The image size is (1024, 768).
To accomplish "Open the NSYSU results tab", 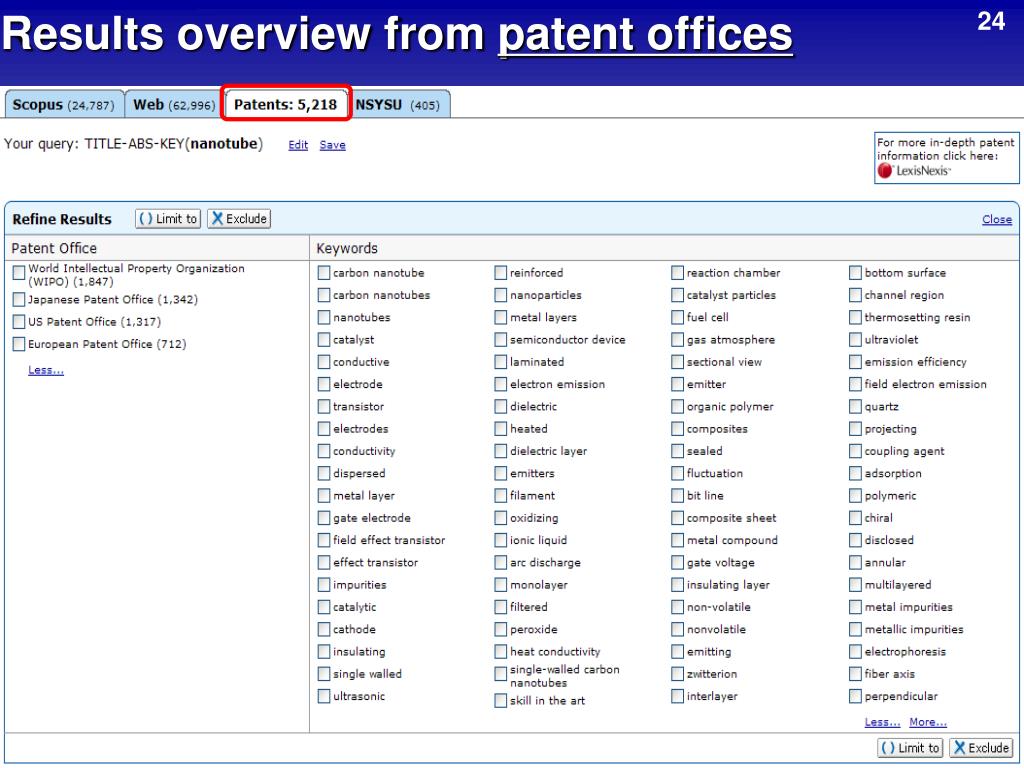I will point(397,104).
